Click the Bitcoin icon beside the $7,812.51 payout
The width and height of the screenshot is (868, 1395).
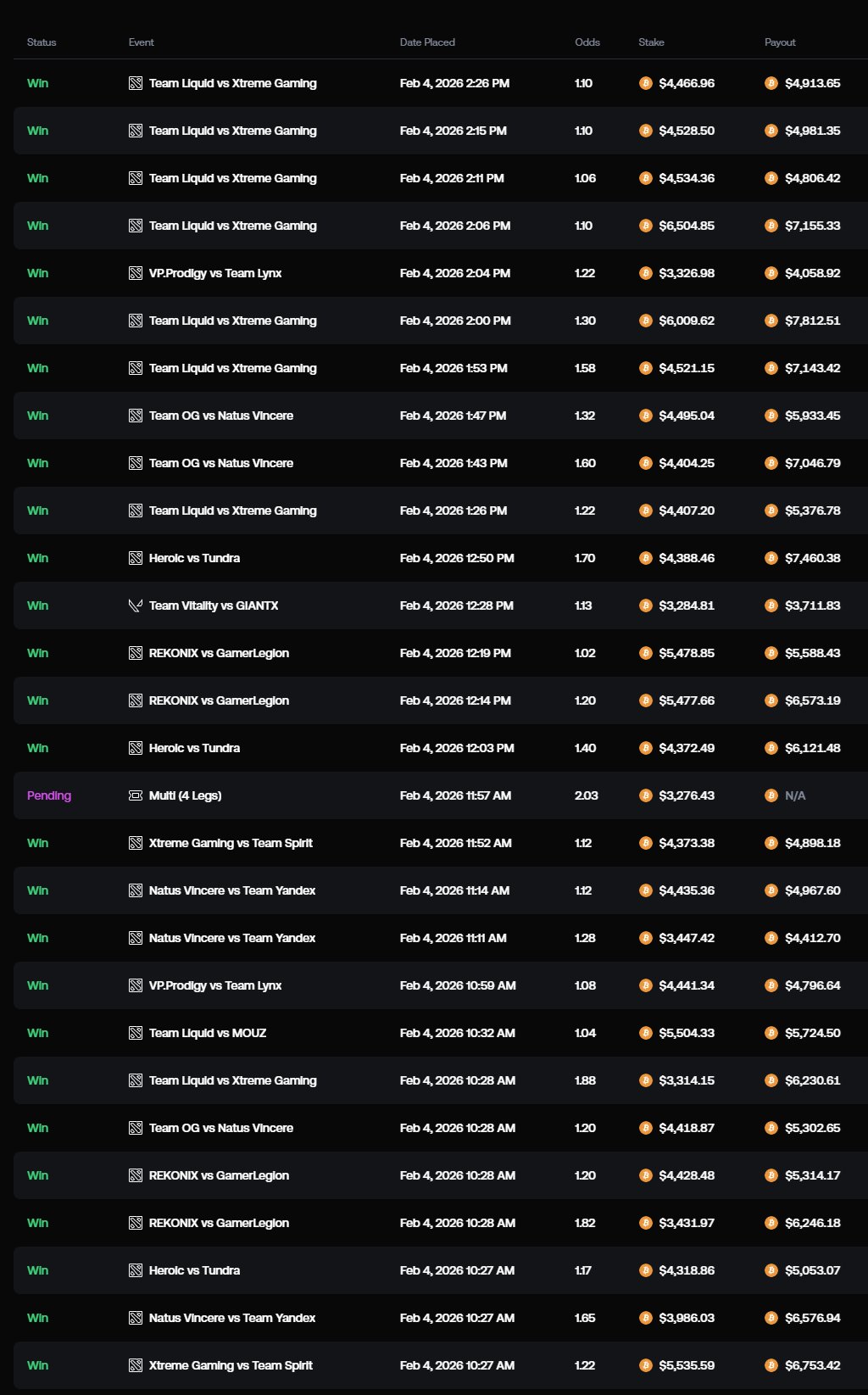point(771,321)
